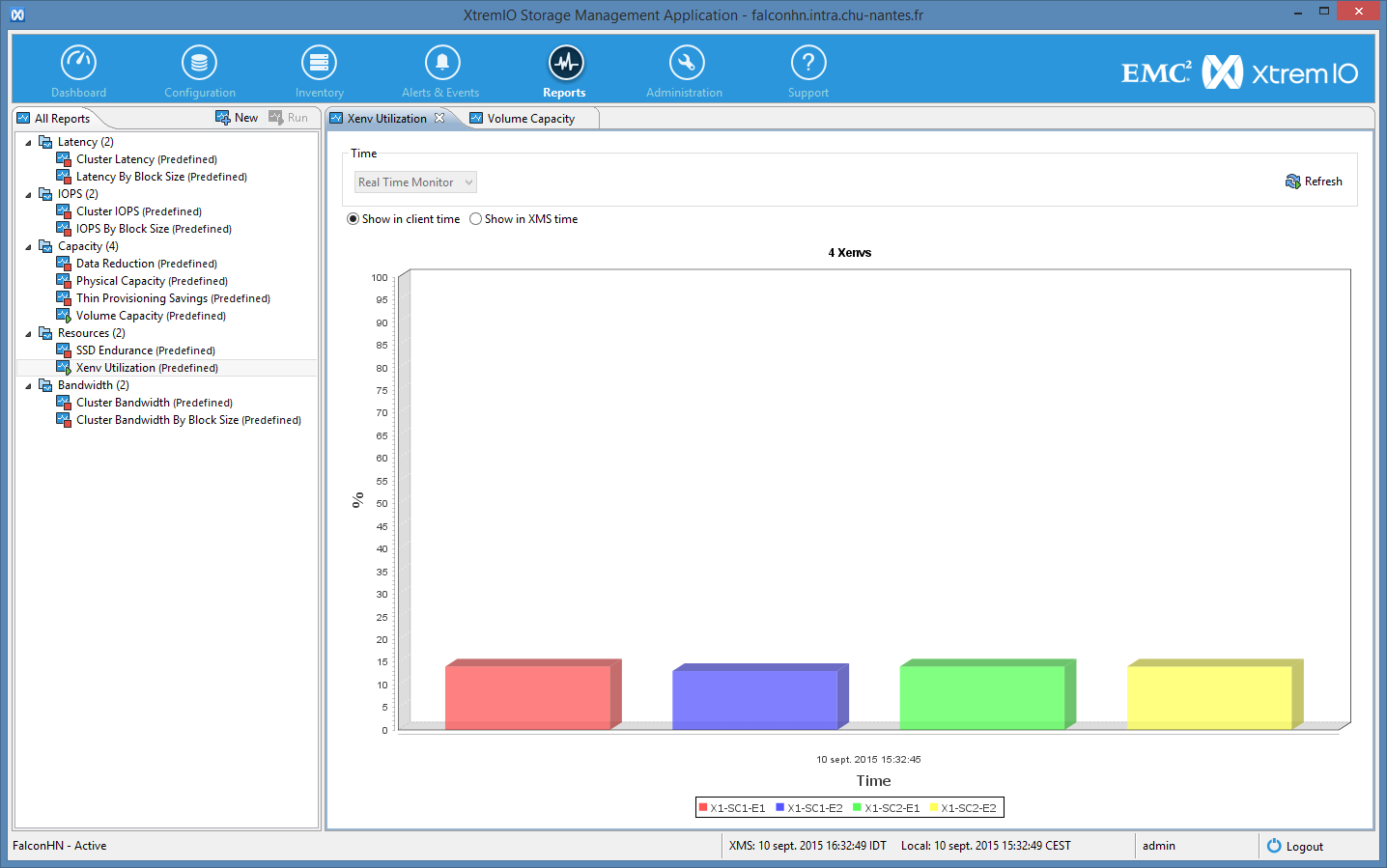Collapse the IOPS tree group
The image size is (1387, 868).
28,195
